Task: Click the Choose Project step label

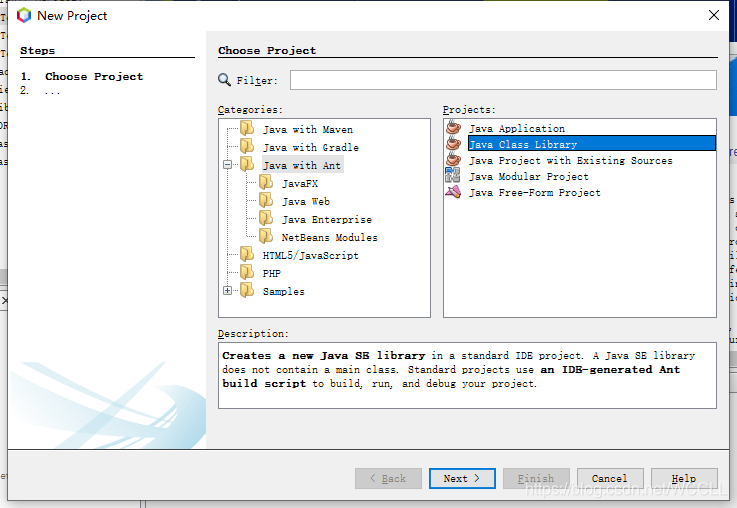Action: pyautogui.click(x=94, y=76)
